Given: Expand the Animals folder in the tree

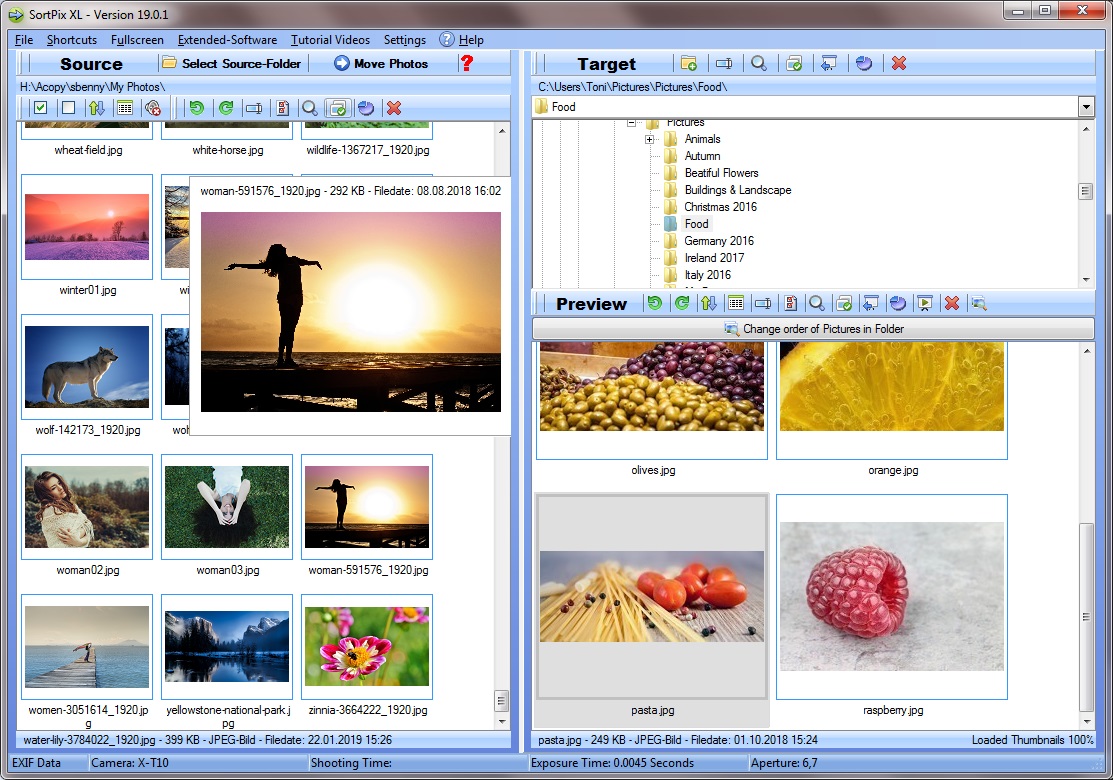Looking at the screenshot, I should (x=649, y=139).
